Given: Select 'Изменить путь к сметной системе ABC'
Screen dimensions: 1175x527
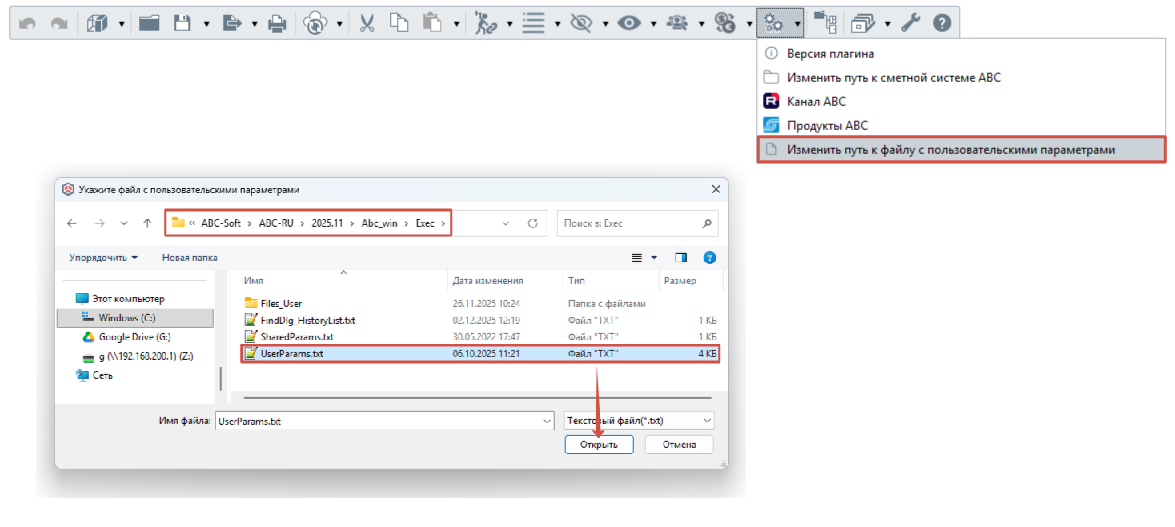Looking at the screenshot, I should point(961,77).
